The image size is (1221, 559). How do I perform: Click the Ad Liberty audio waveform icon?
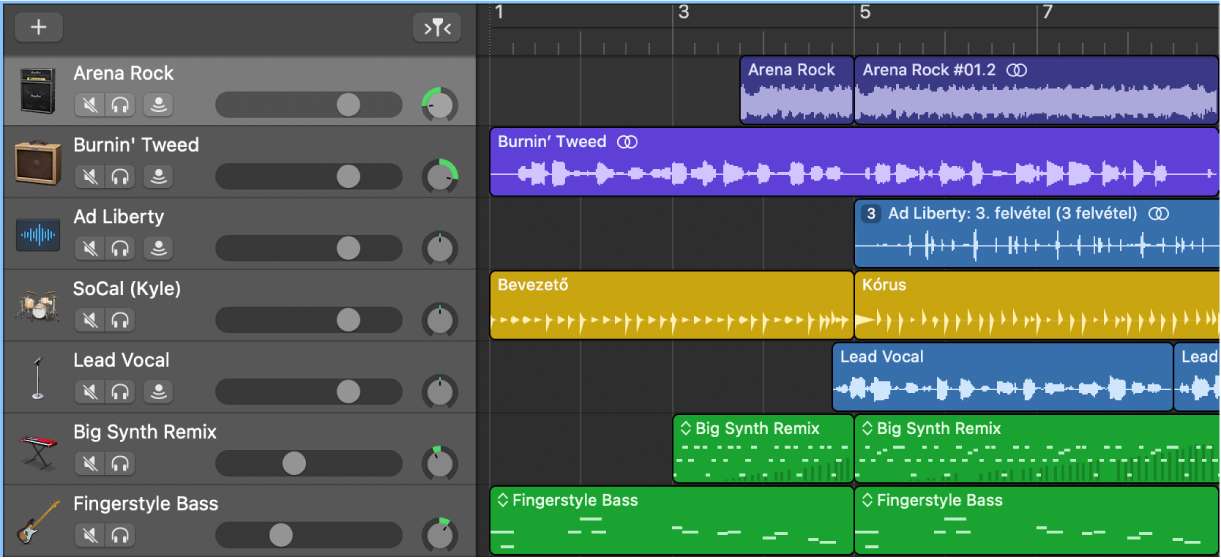click(37, 234)
